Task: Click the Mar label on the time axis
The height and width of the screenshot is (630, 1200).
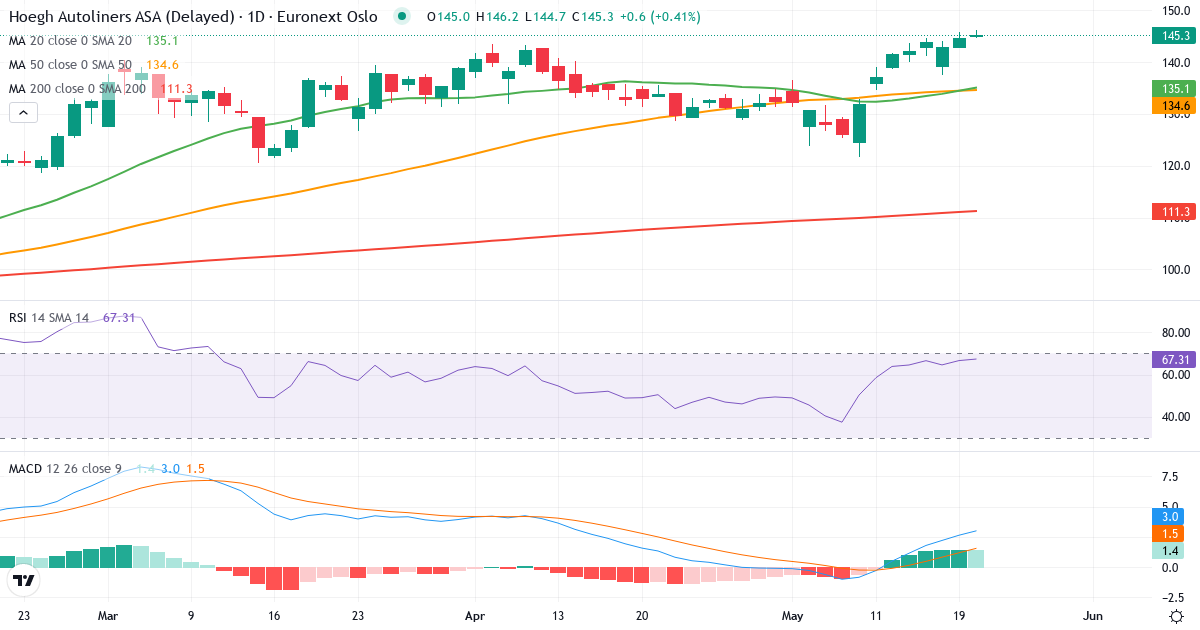Action: coord(108,615)
